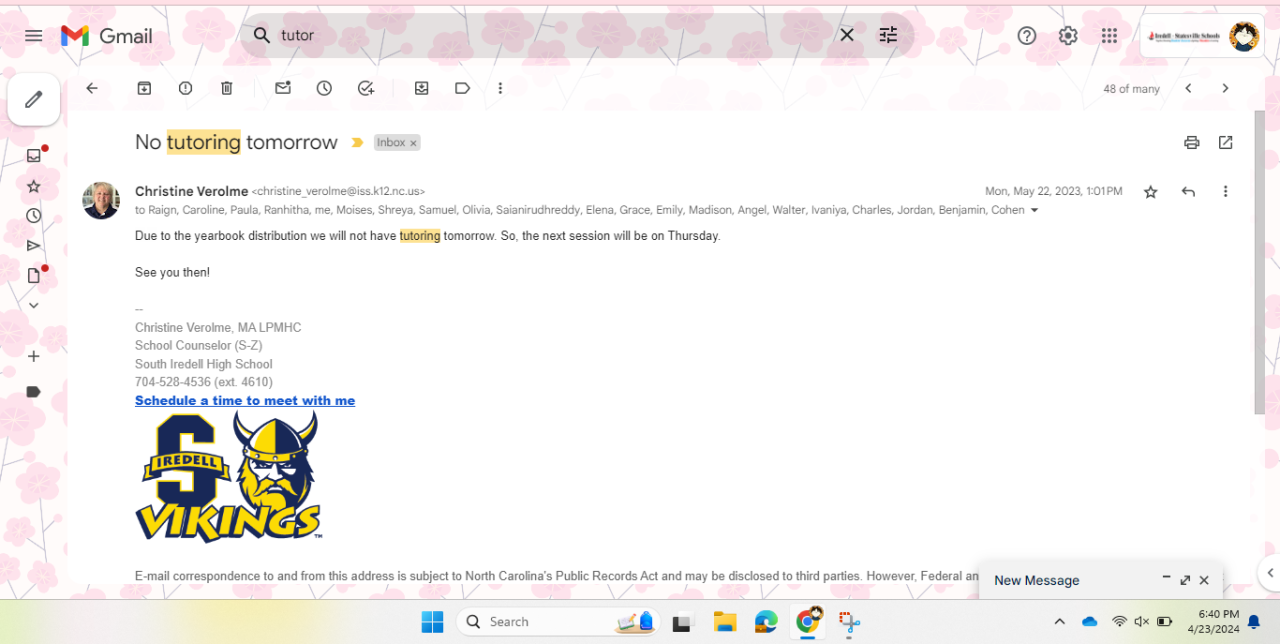This screenshot has height=644, width=1280.
Task: Open Microsoft Edge from taskbar
Action: (766, 622)
